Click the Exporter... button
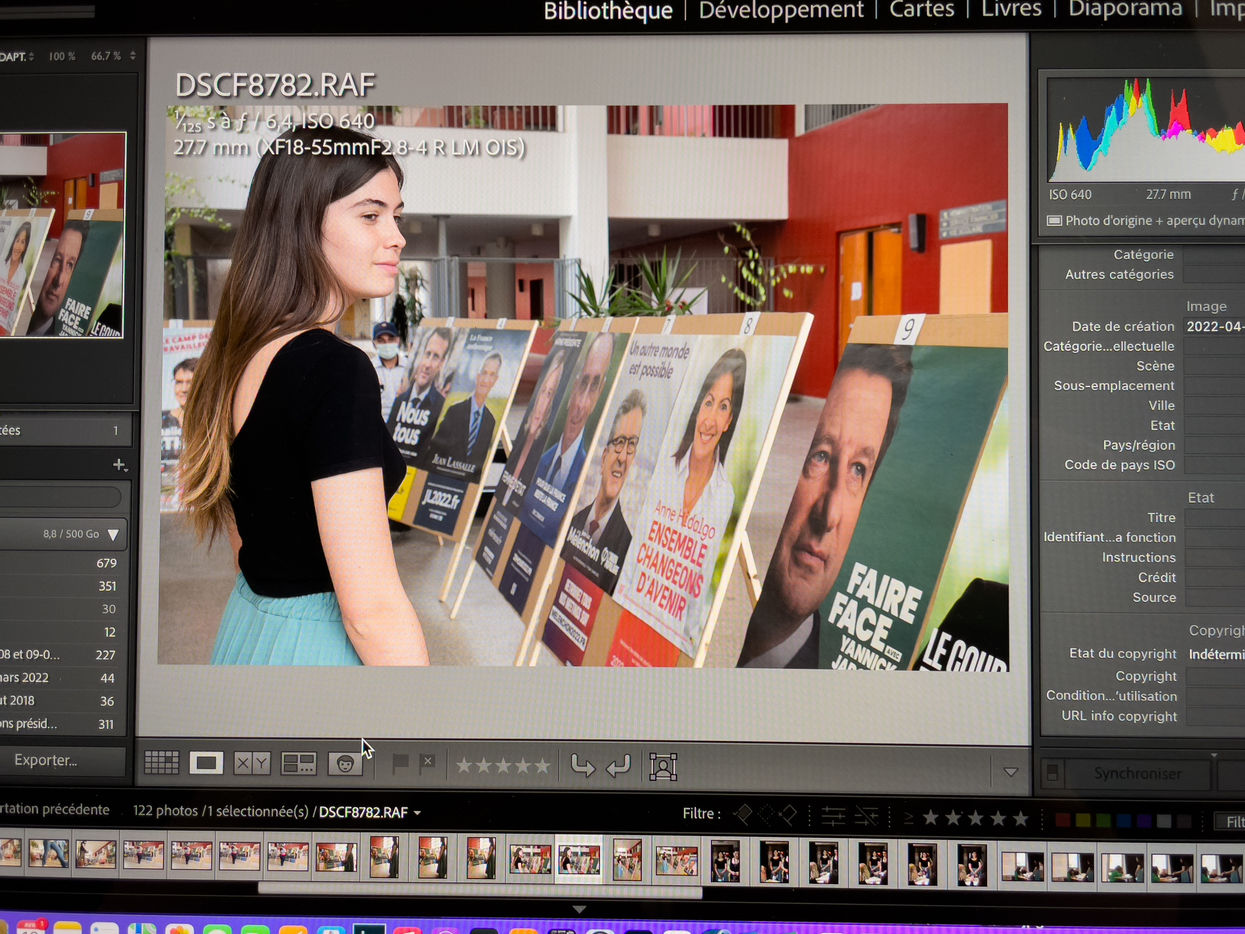1245x934 pixels. pyautogui.click(x=46, y=760)
